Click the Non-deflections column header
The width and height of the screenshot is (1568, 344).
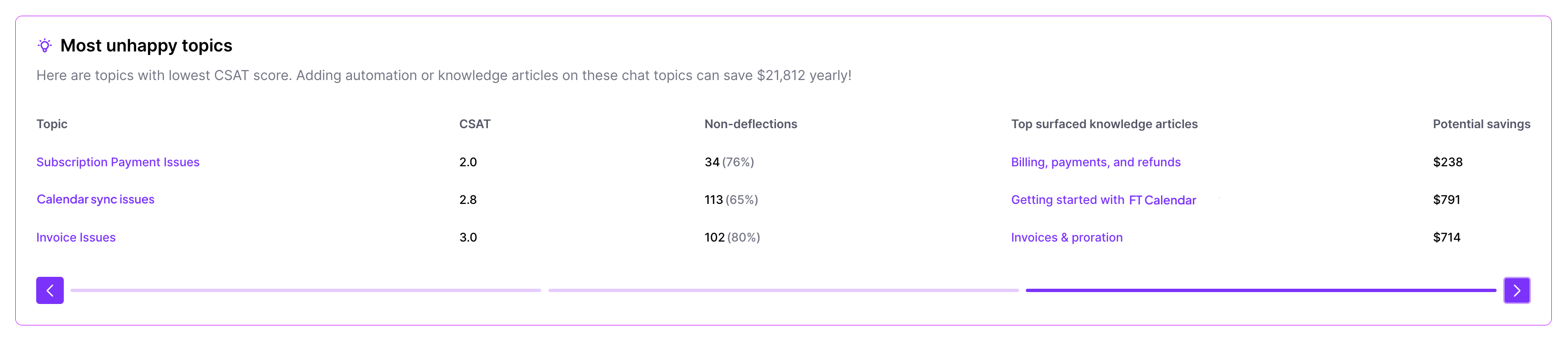751,124
